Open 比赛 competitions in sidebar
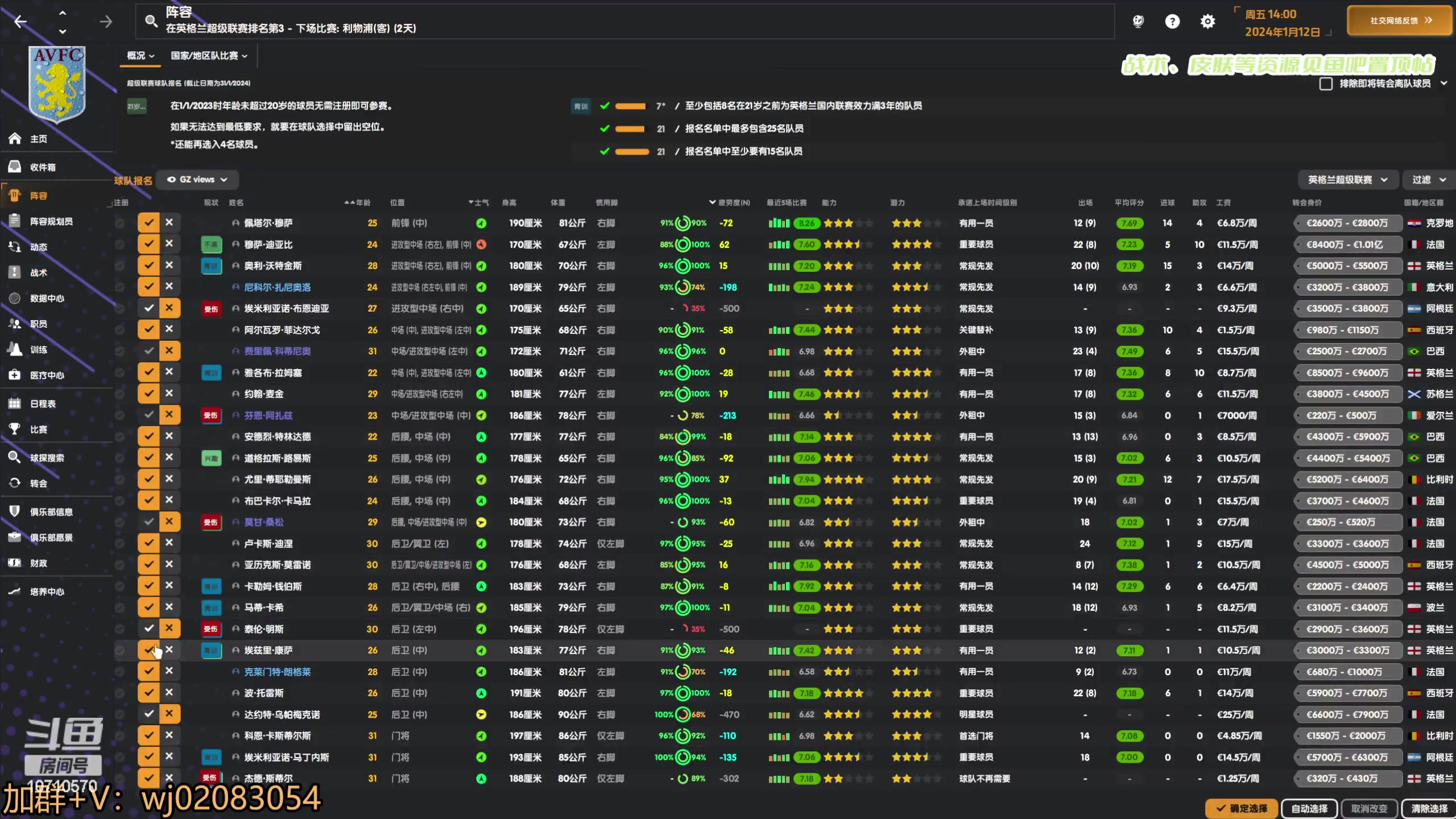1456x819 pixels. click(x=39, y=429)
